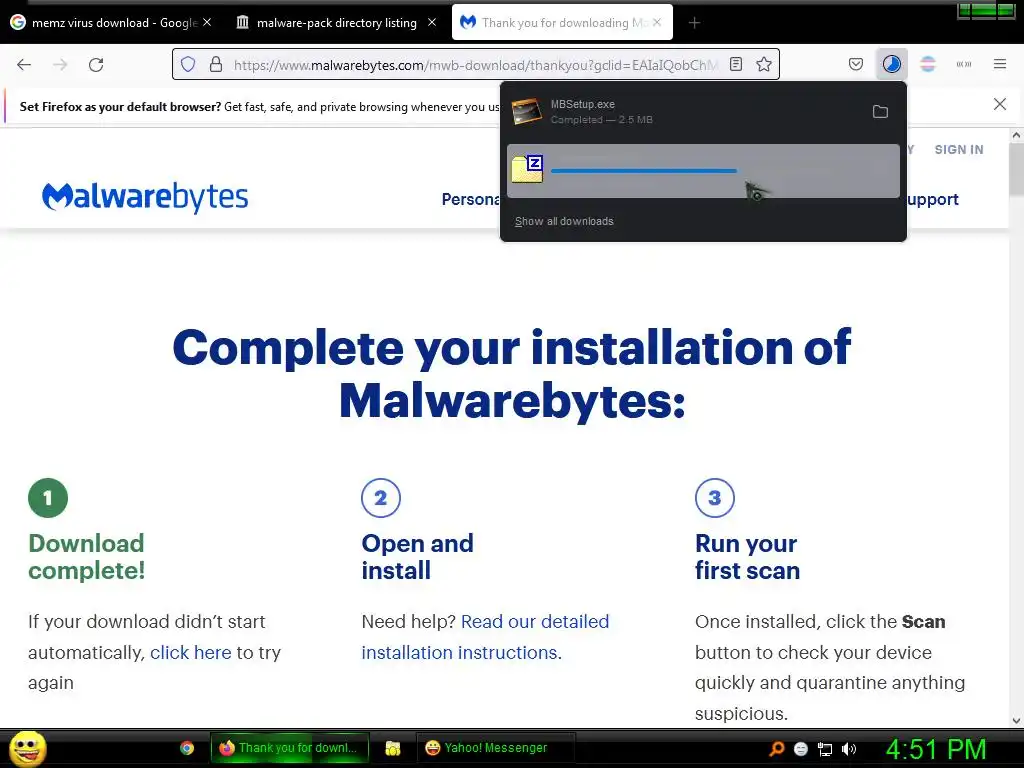
Task: Click the downloads progress toolbar icon
Action: coord(891,64)
